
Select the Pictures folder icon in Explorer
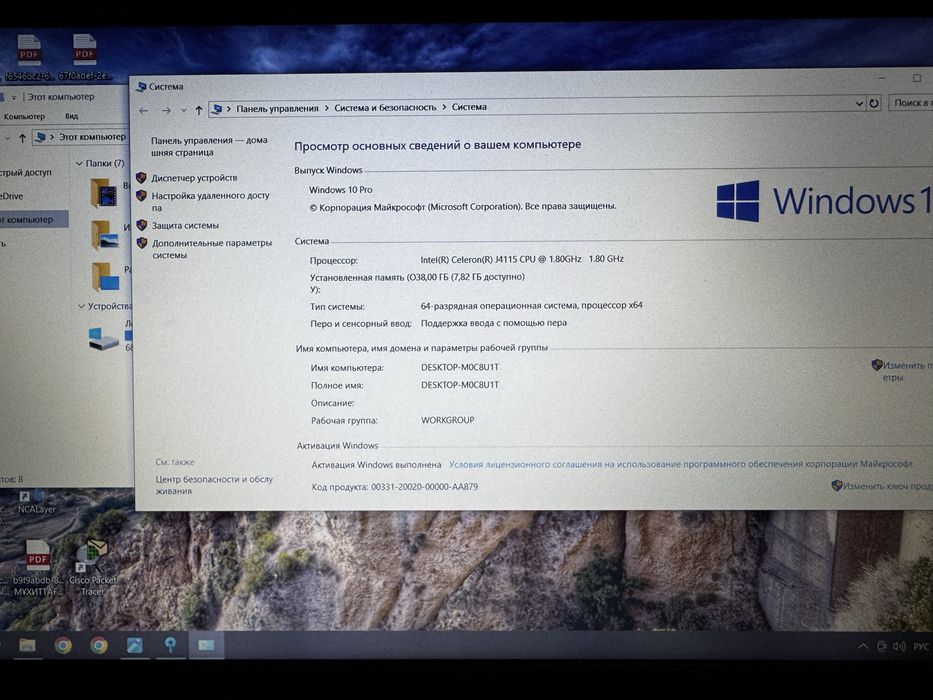[104, 235]
